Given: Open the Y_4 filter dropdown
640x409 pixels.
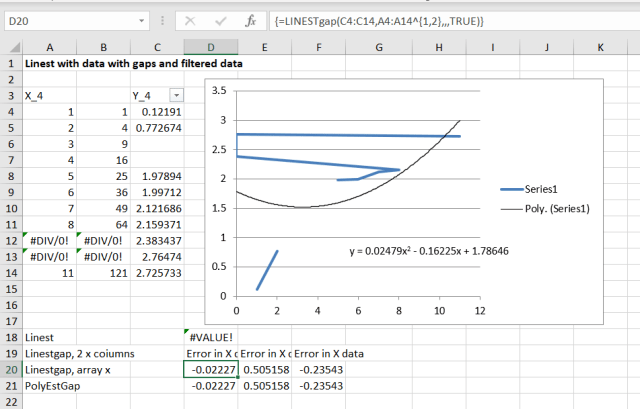Looking at the screenshot, I should coord(176,95).
